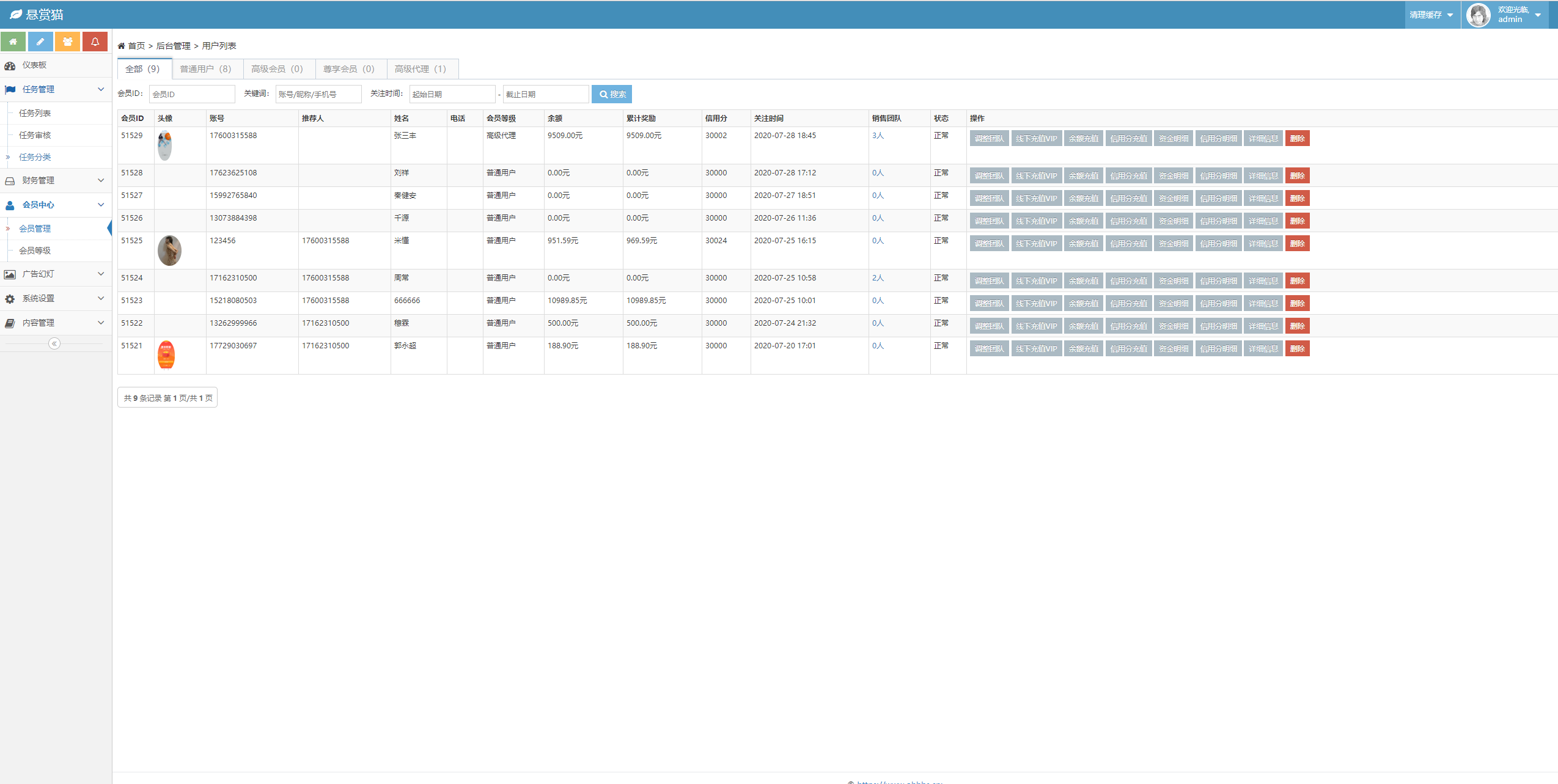Open 会员管理 in the sidebar
Screen dimensions: 1558x784
point(35,229)
